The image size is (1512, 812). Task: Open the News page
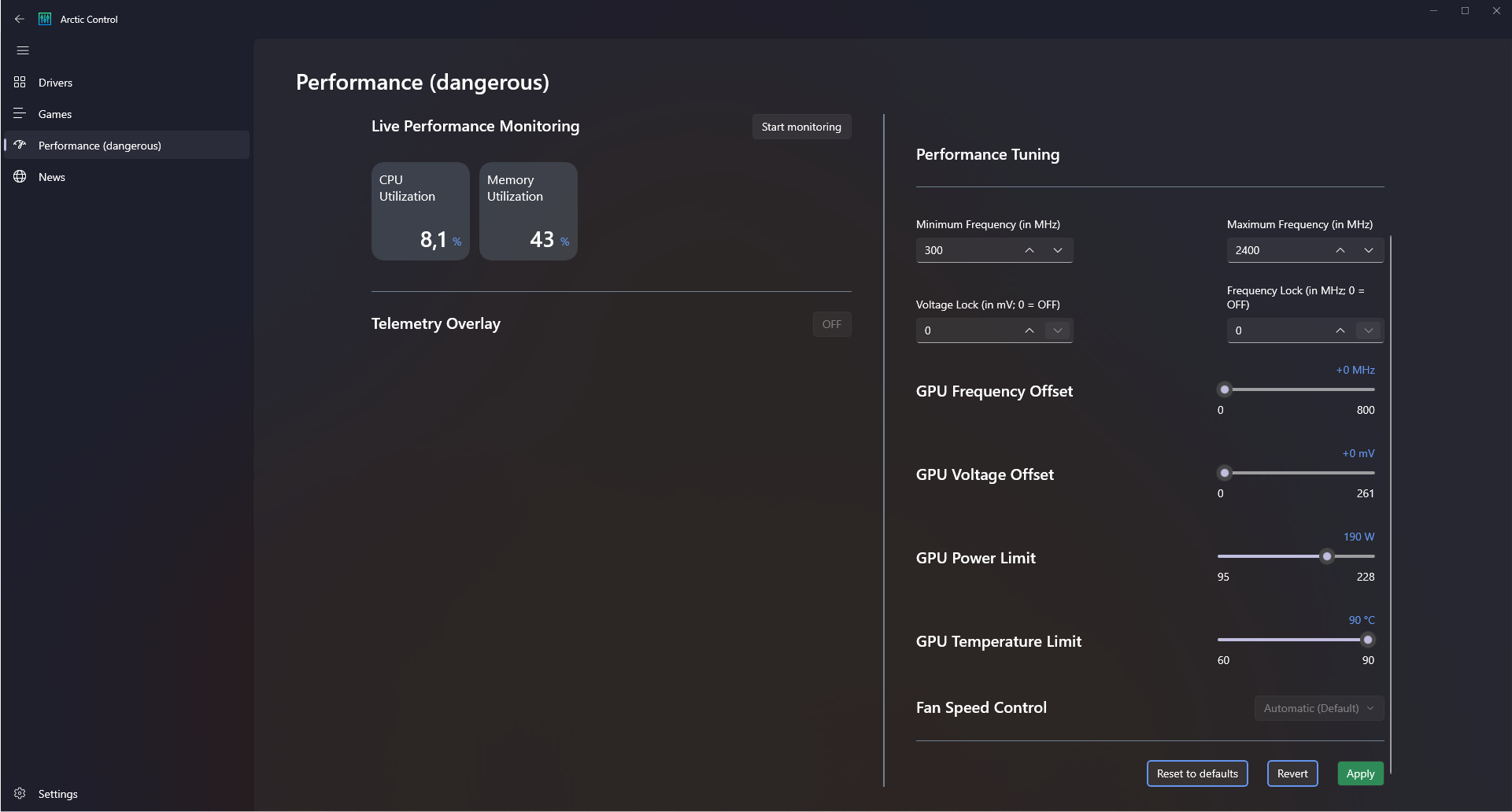(x=127, y=177)
